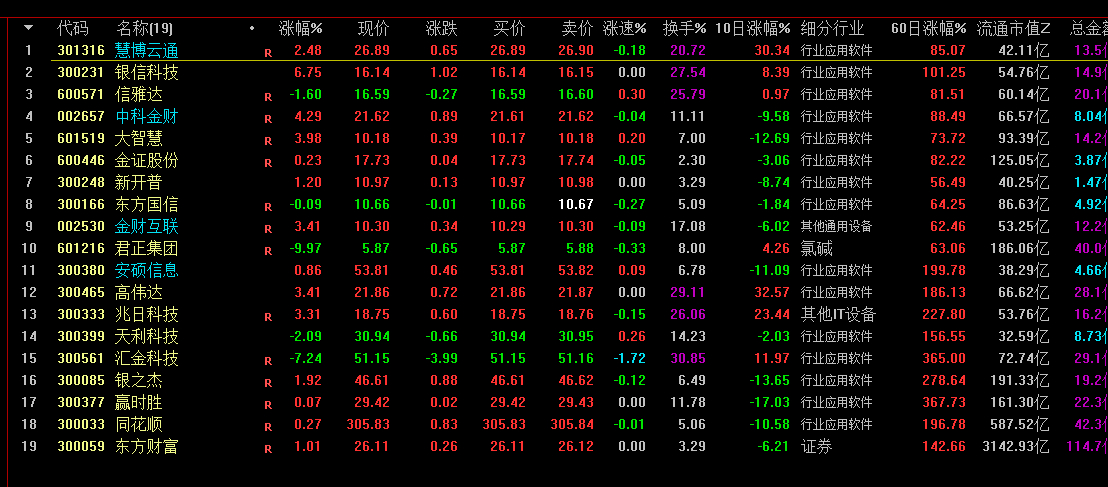Click the R marker on 信雅达 row
This screenshot has height=487, width=1108.
click(268, 96)
